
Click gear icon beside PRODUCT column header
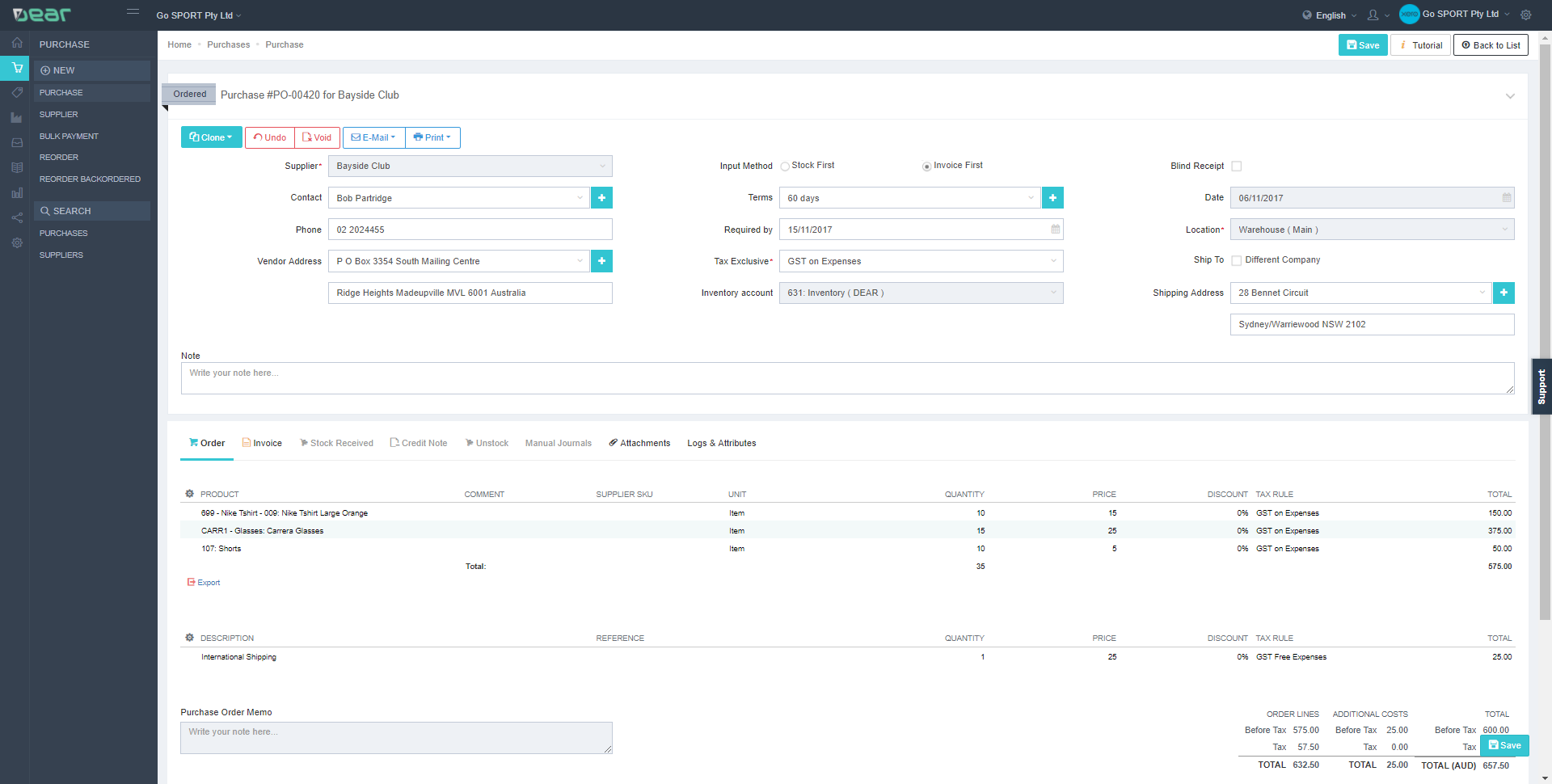click(x=189, y=494)
